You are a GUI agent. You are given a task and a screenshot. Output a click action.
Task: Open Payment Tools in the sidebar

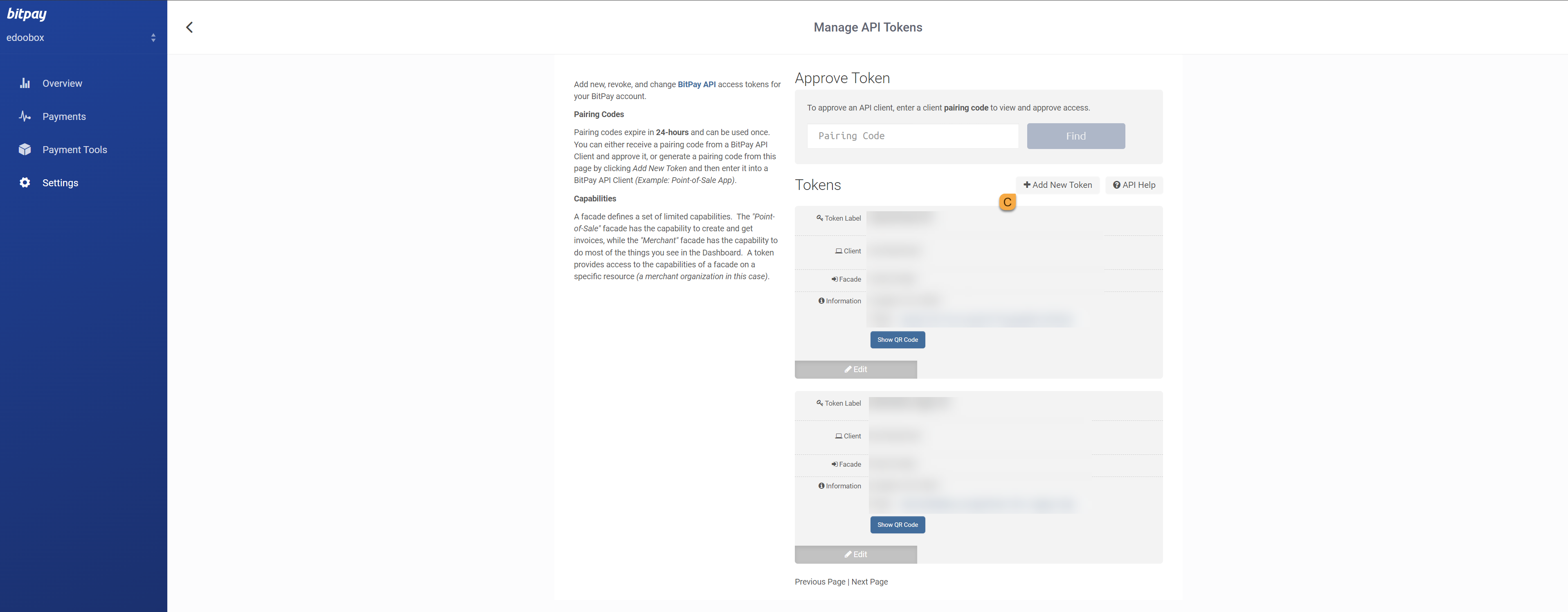coord(74,150)
